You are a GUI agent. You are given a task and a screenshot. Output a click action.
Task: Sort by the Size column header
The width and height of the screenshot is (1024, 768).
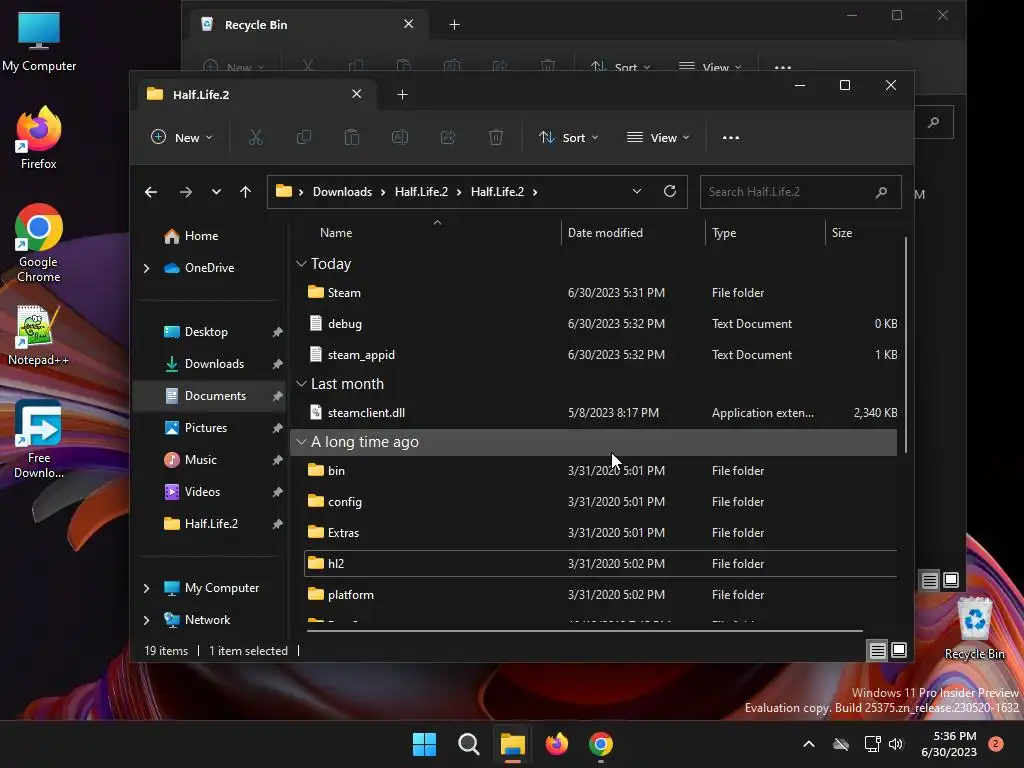click(842, 233)
